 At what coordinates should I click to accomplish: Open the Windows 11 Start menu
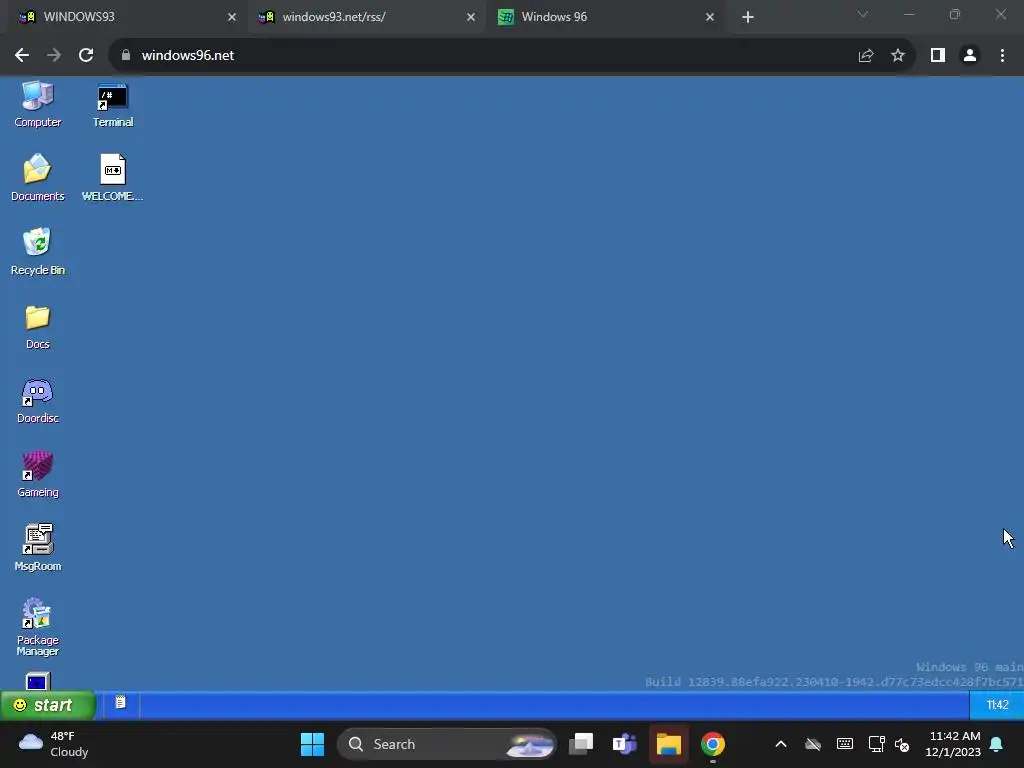pyautogui.click(x=312, y=744)
